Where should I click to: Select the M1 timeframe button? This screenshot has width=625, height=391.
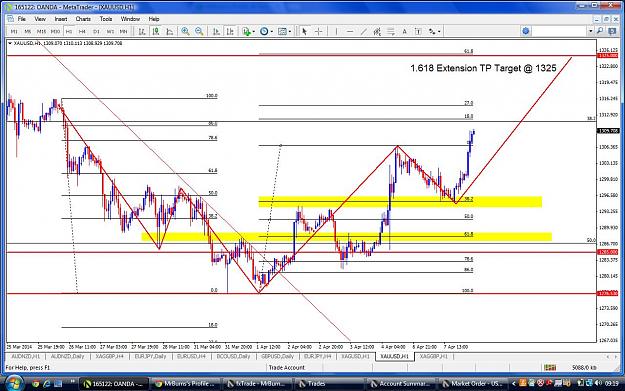(x=14, y=31)
